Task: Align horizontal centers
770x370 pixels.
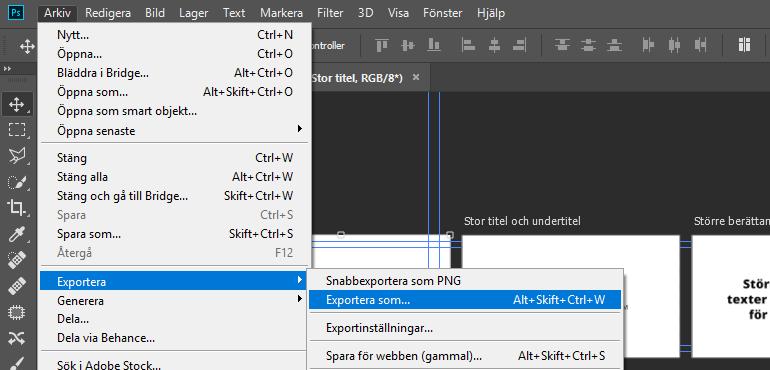Action: click(494, 45)
